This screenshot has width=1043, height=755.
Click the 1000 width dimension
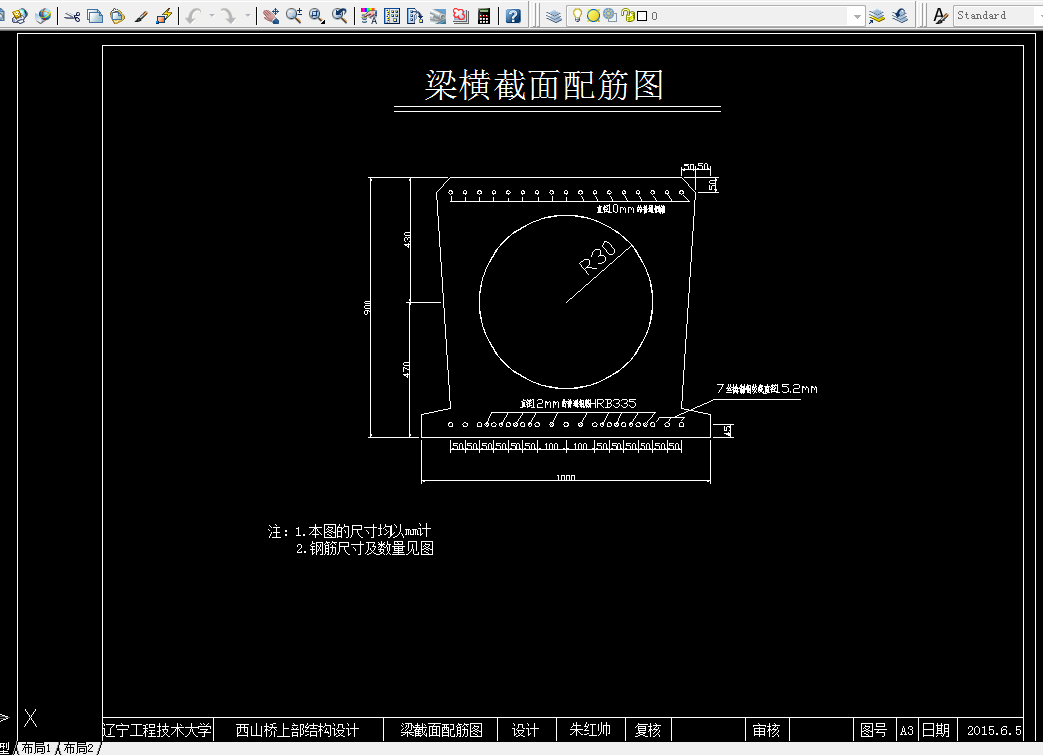click(x=565, y=476)
